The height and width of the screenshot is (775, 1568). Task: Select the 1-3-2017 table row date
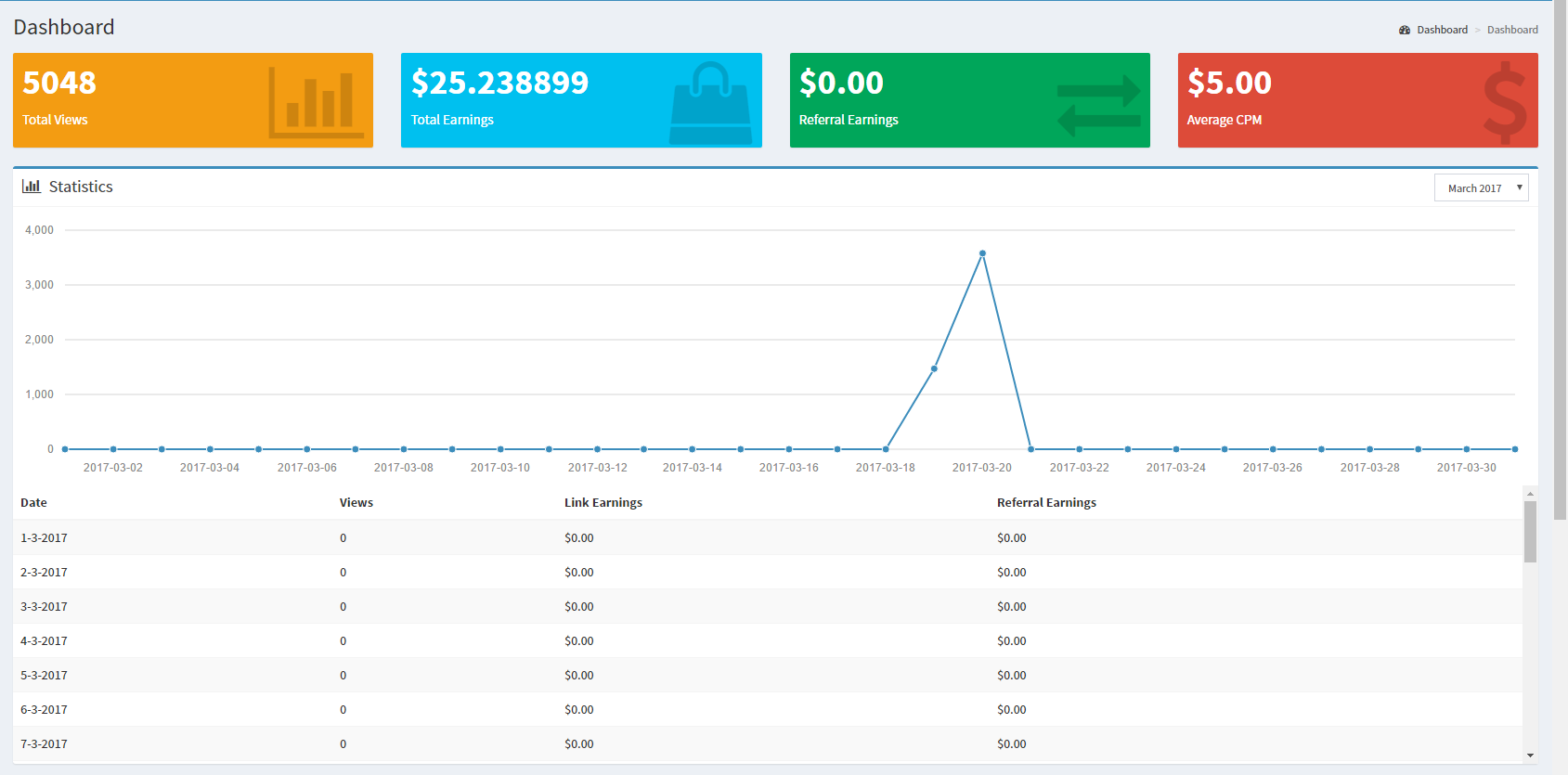(44, 537)
